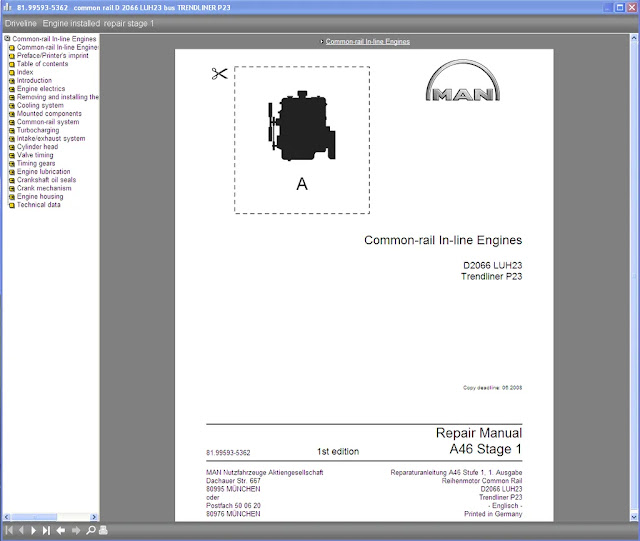The image size is (640, 541).
Task: Go to the previous page arrow
Action: (21, 530)
